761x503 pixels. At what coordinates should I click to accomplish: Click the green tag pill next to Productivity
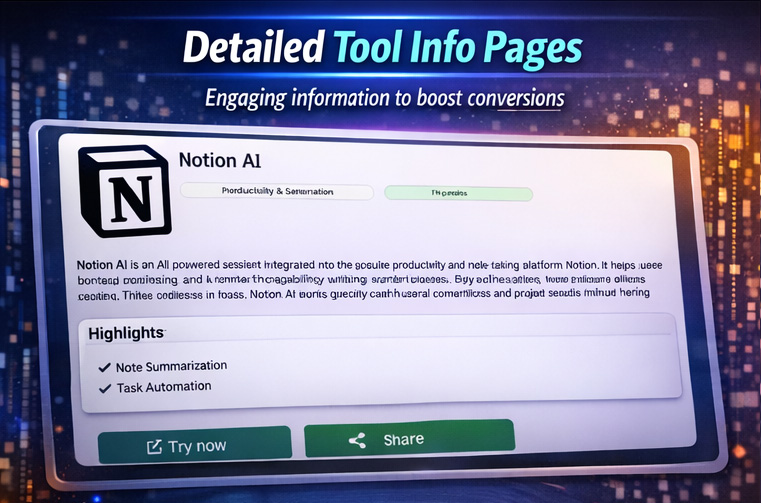pyautogui.click(x=458, y=193)
